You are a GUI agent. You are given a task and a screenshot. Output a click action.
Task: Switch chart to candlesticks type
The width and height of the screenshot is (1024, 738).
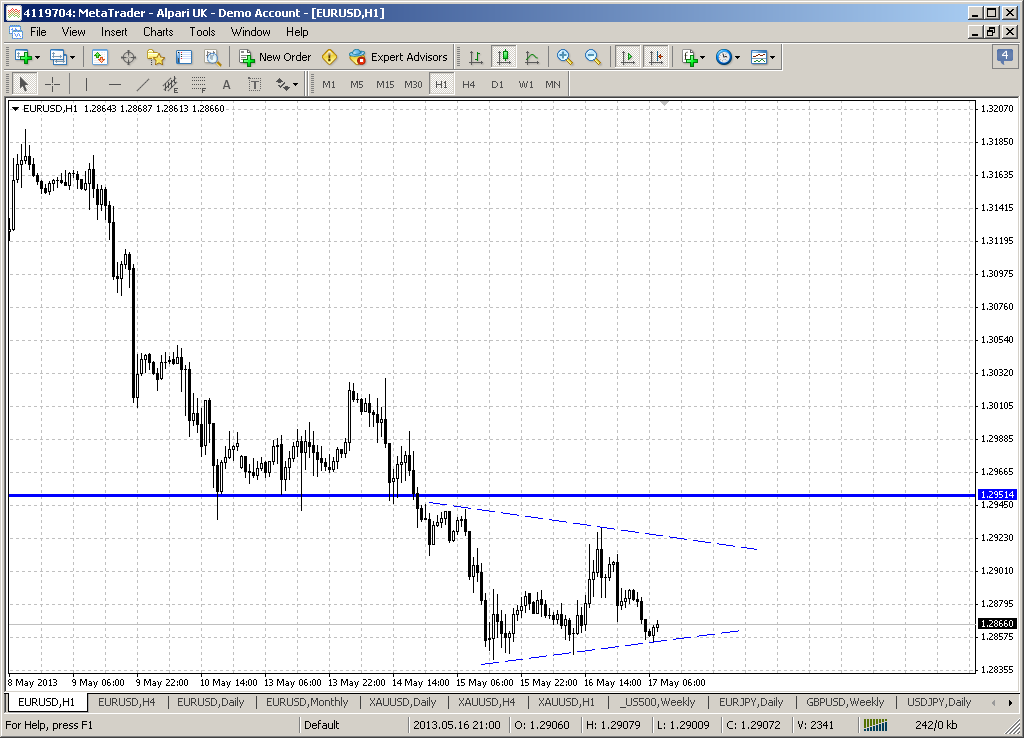504,57
